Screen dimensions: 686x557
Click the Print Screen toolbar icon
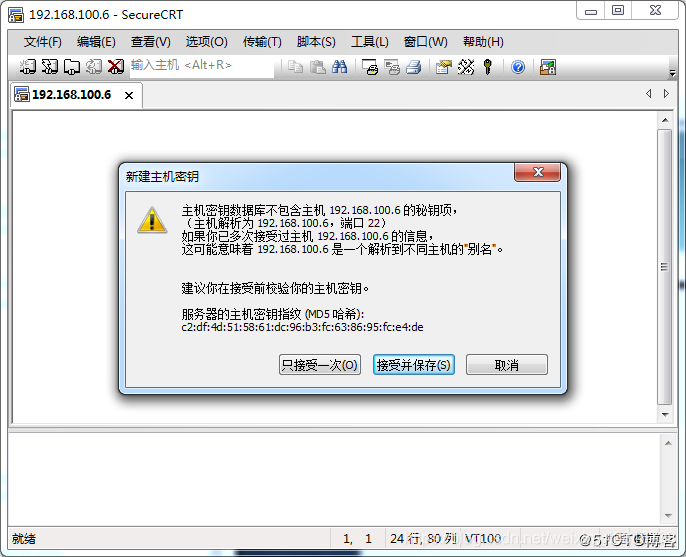point(370,67)
